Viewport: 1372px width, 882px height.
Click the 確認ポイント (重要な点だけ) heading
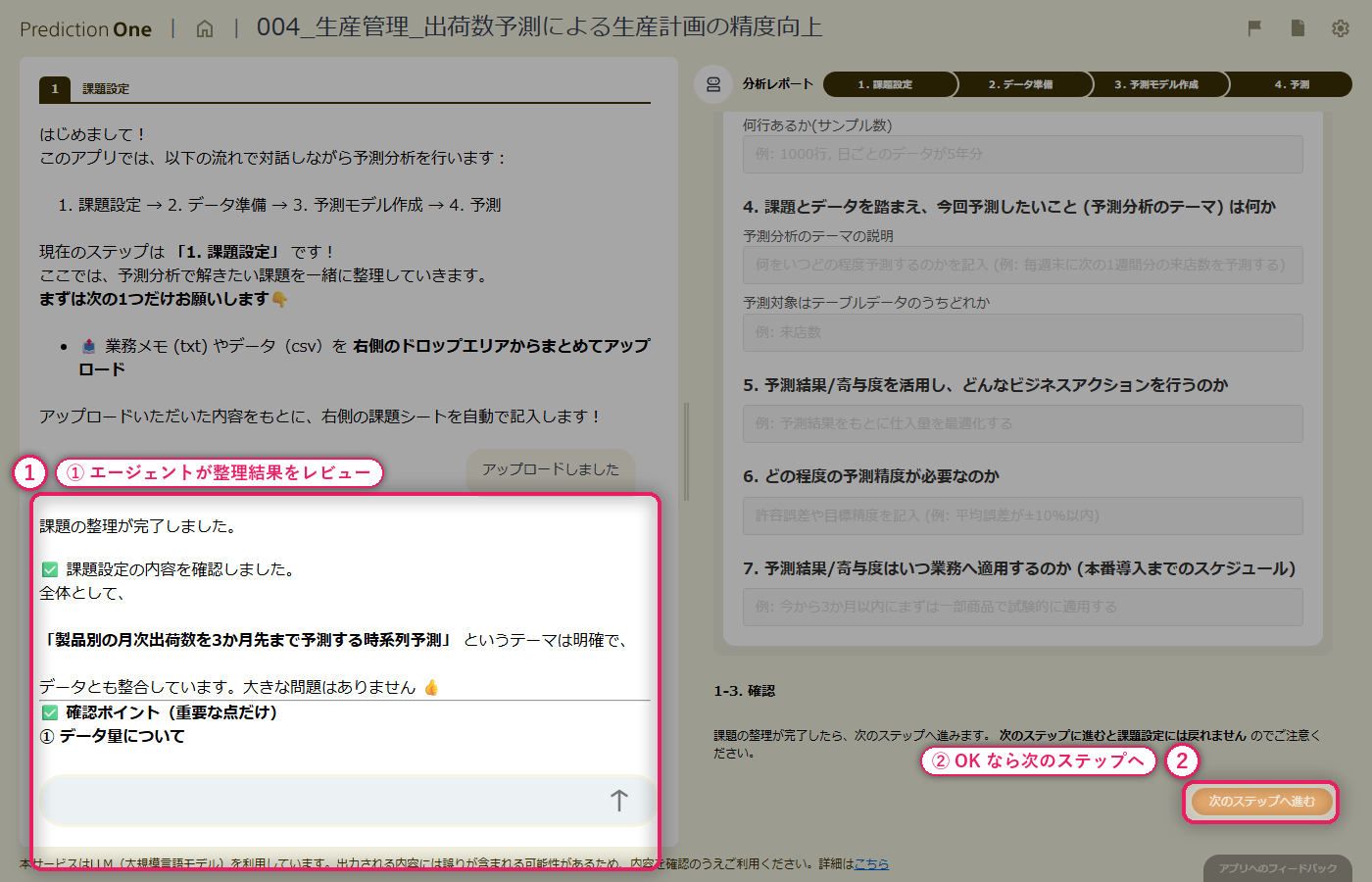[171, 712]
